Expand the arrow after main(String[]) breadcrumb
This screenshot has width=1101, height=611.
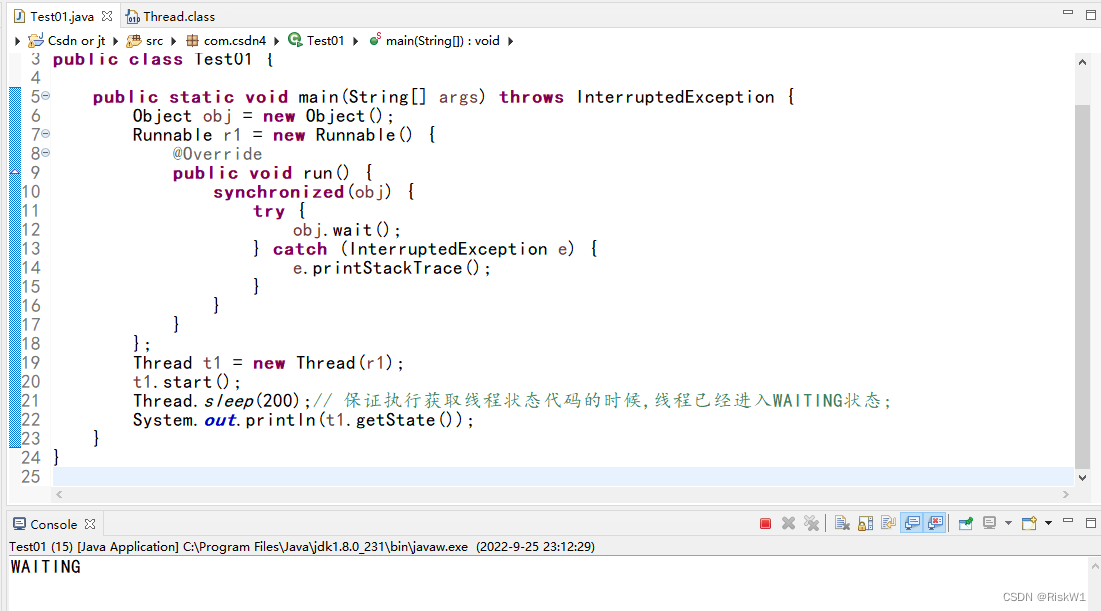pyautogui.click(x=510, y=41)
